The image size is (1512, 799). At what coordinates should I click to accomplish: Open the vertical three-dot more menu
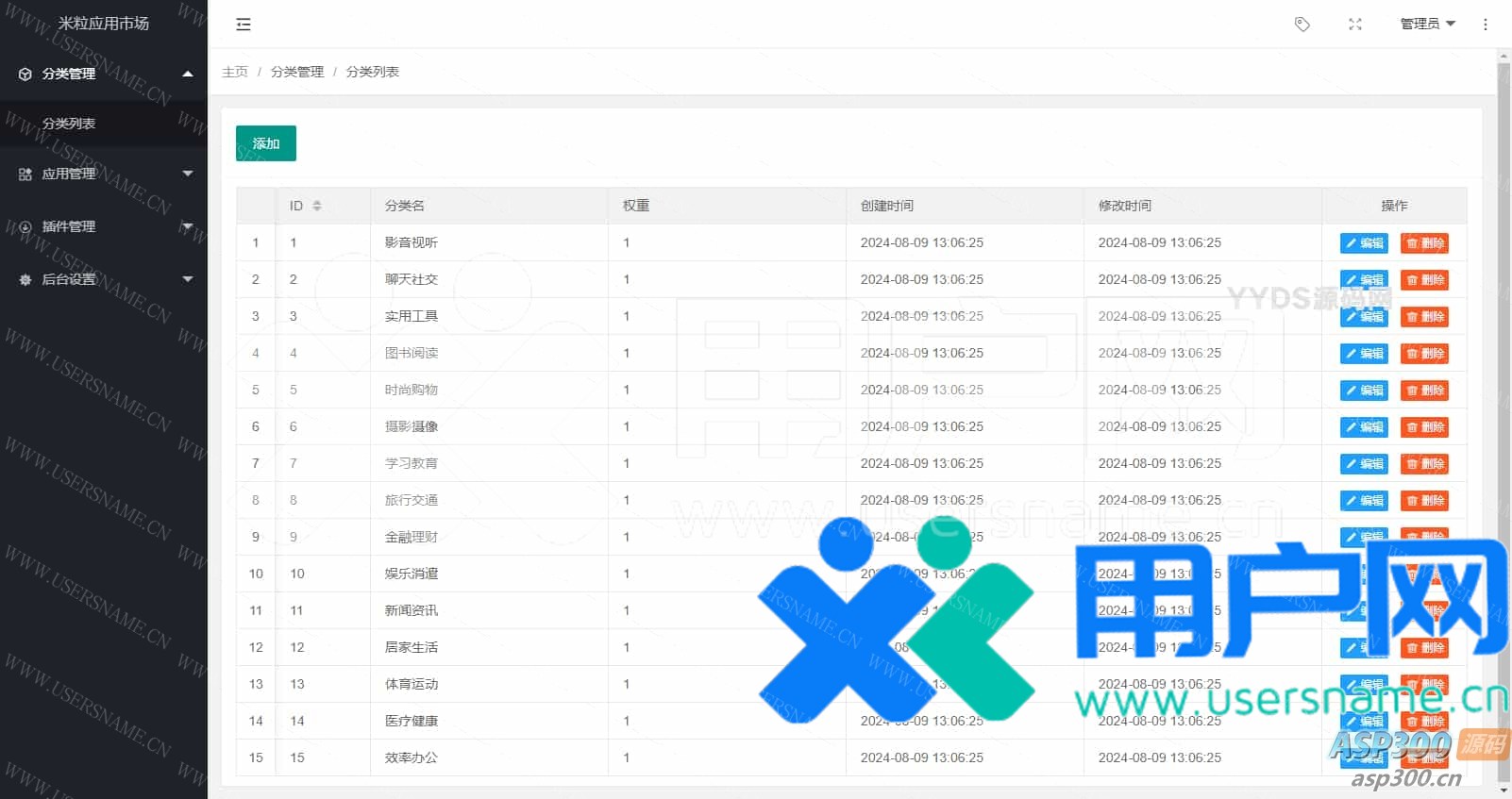pos(1485,25)
